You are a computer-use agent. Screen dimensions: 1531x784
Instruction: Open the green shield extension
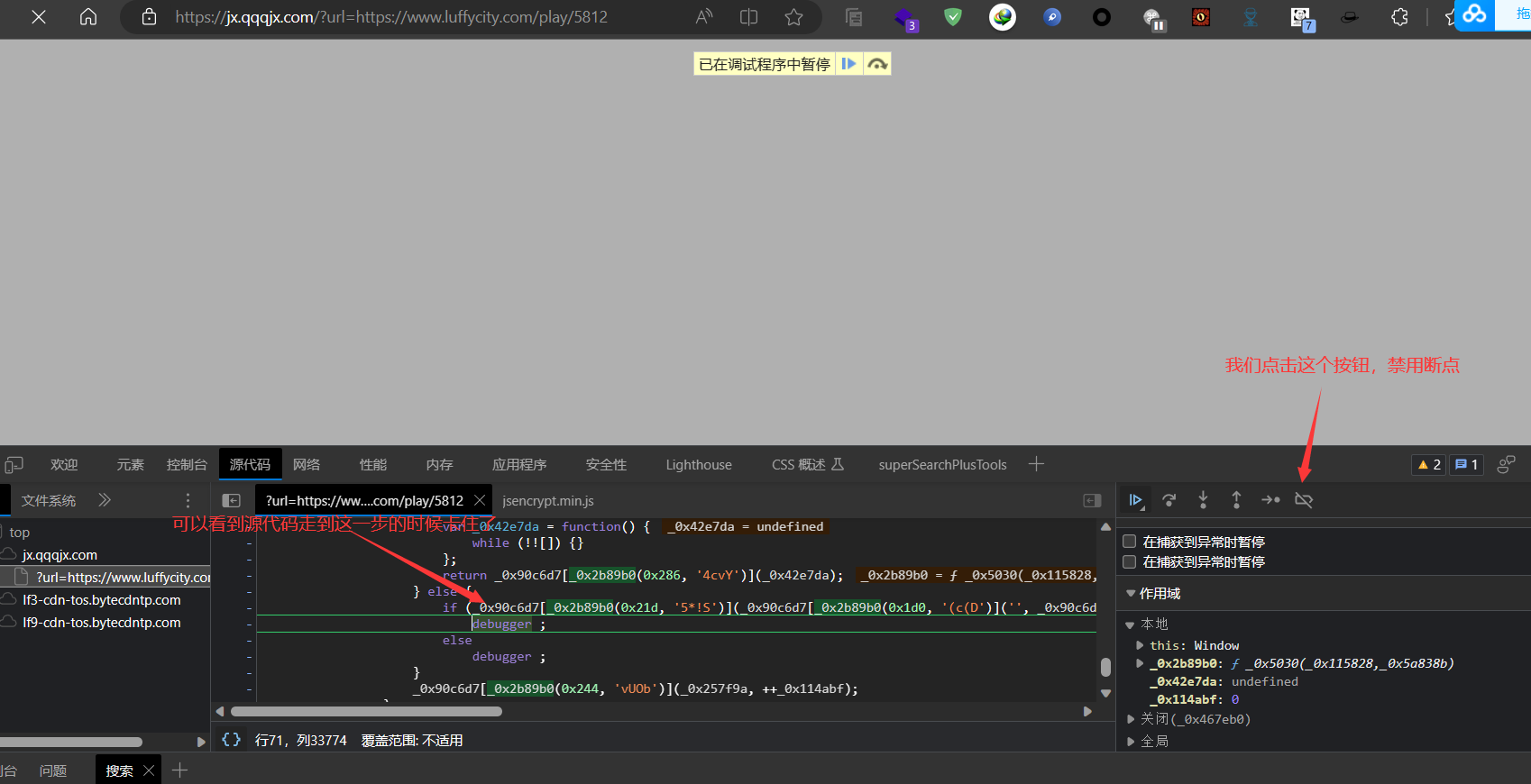point(953,17)
